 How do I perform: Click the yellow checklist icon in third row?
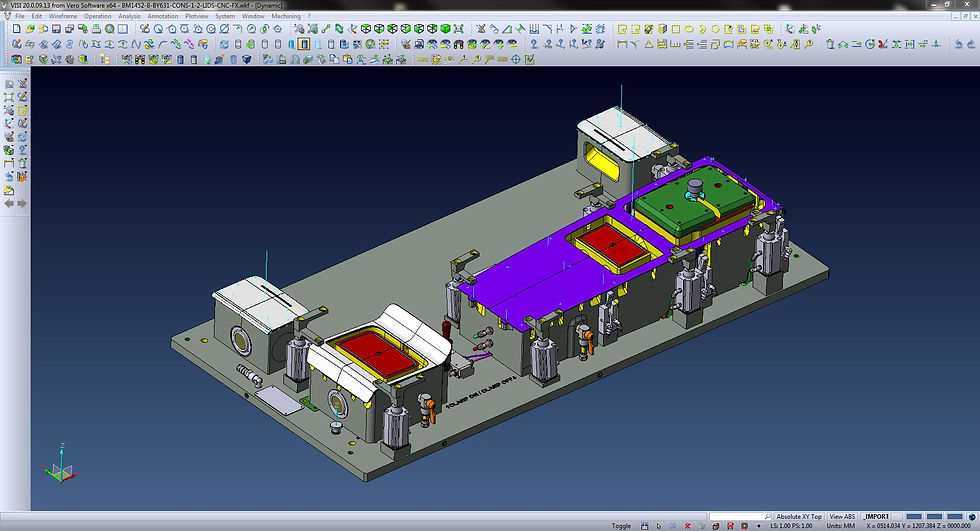click(529, 59)
